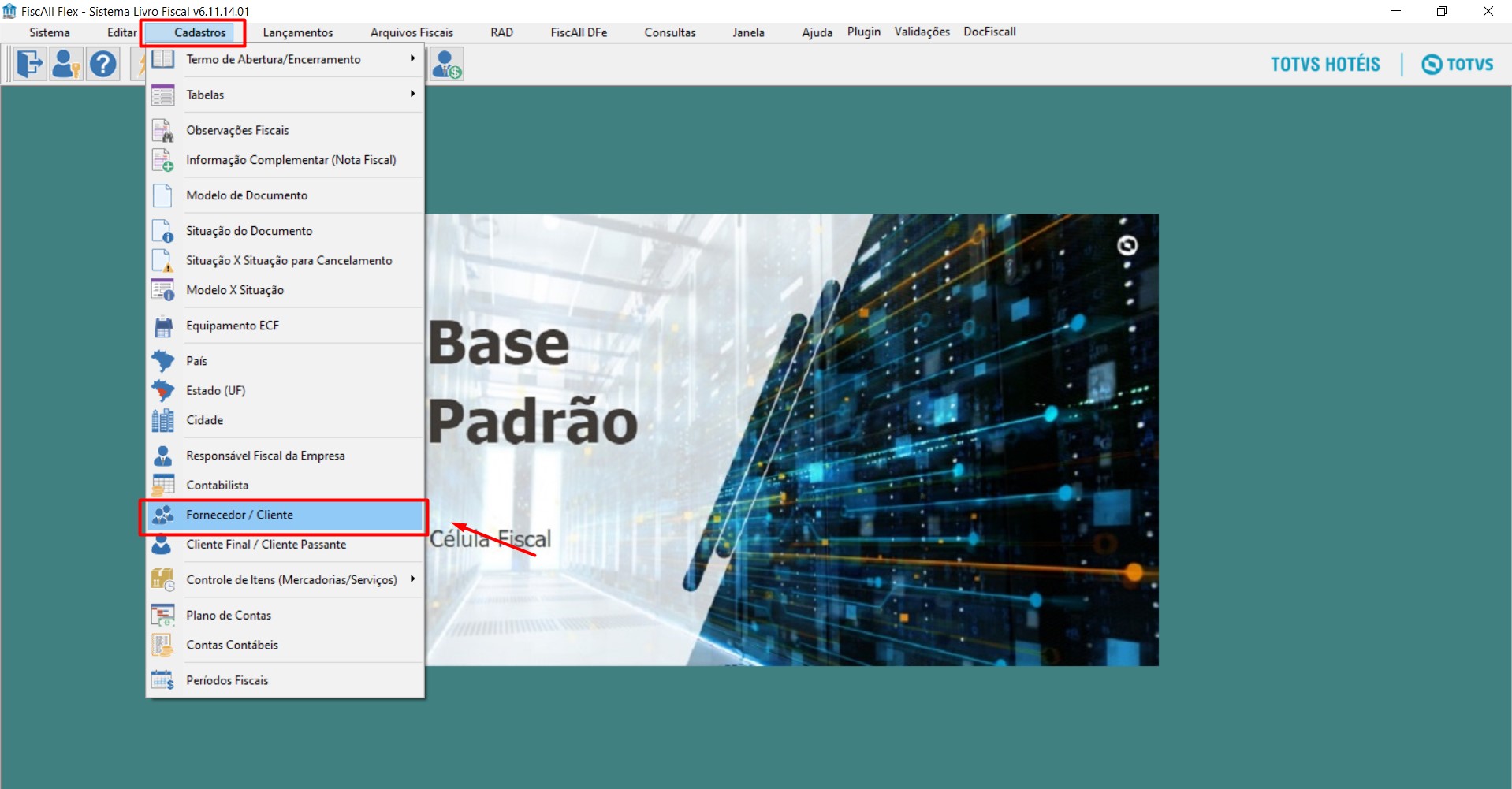Restore down the FiscAll Flex window
This screenshot has width=1512, height=789.
1441,11
